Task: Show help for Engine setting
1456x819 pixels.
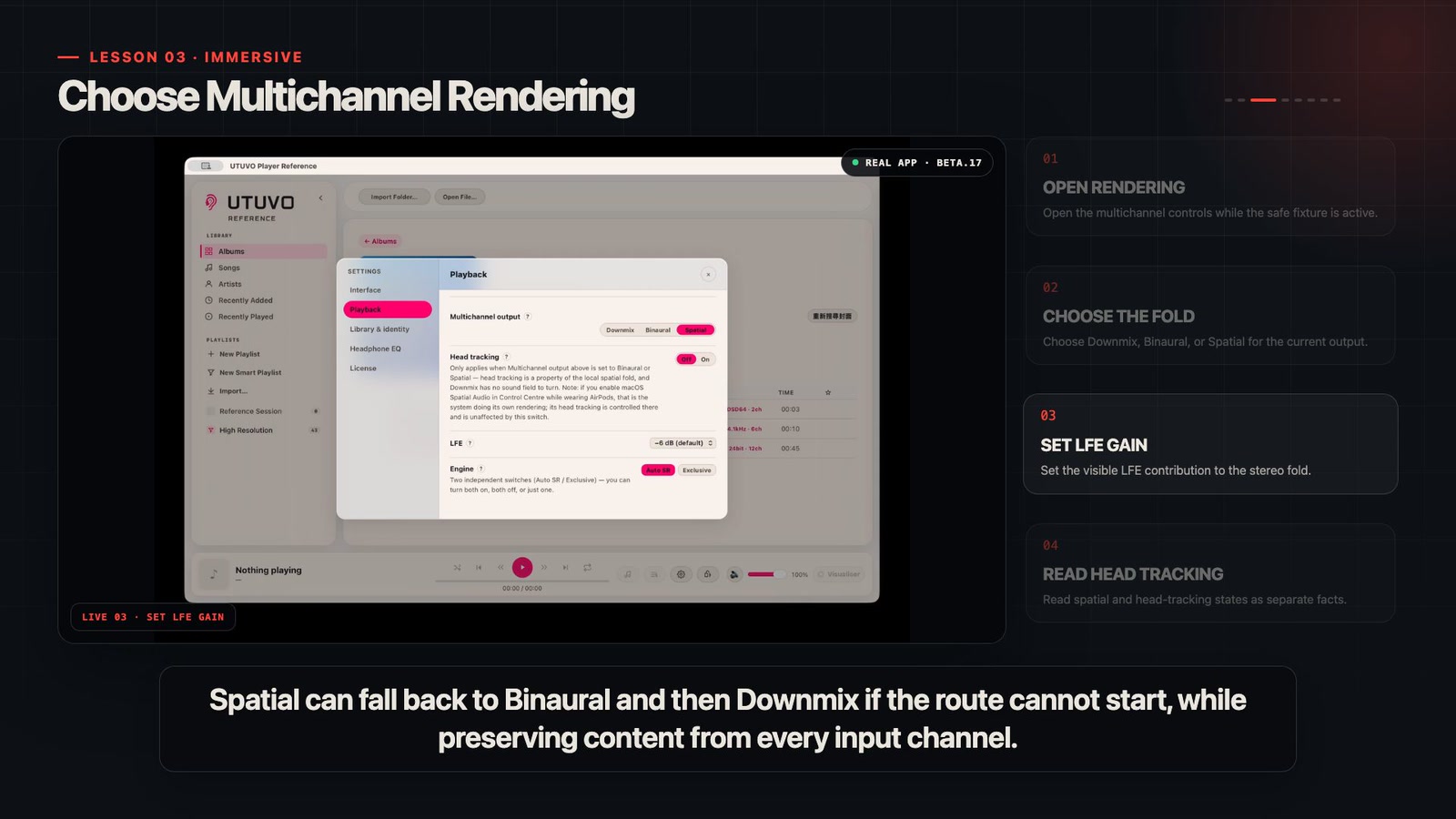Action: point(481,470)
